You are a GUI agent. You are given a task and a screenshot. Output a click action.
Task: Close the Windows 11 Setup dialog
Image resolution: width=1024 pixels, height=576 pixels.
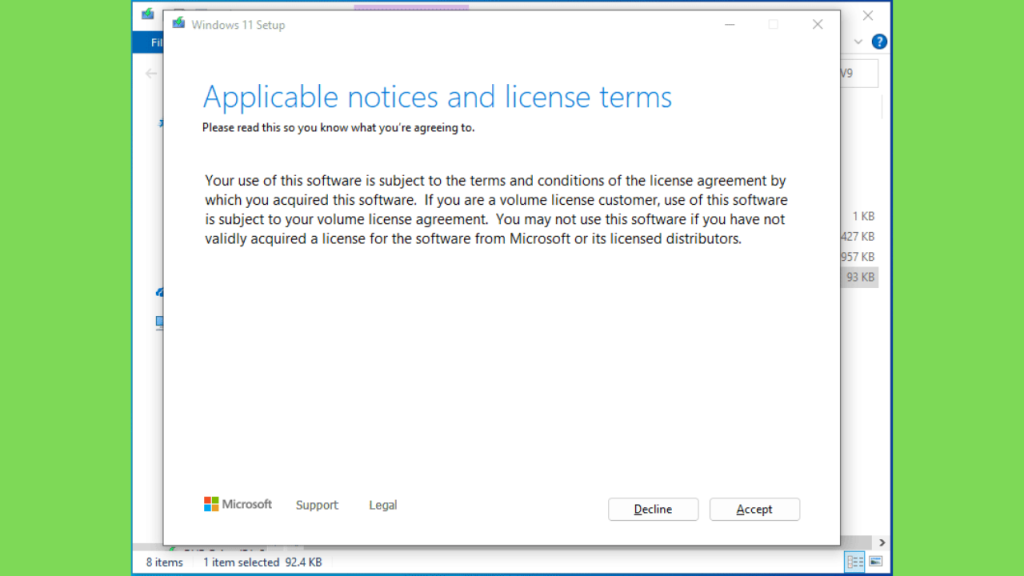818,25
